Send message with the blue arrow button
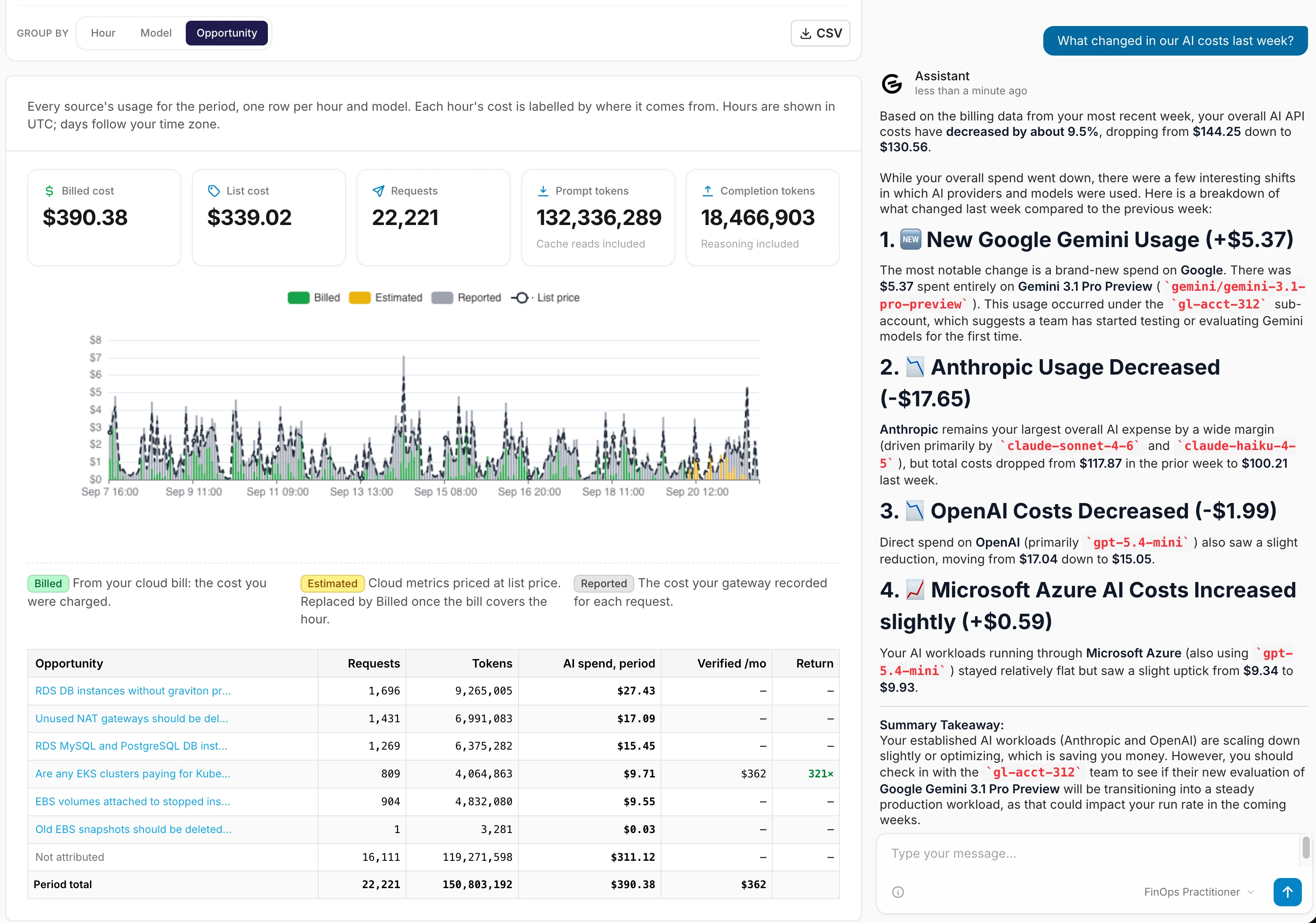1316x923 pixels. (1287, 892)
